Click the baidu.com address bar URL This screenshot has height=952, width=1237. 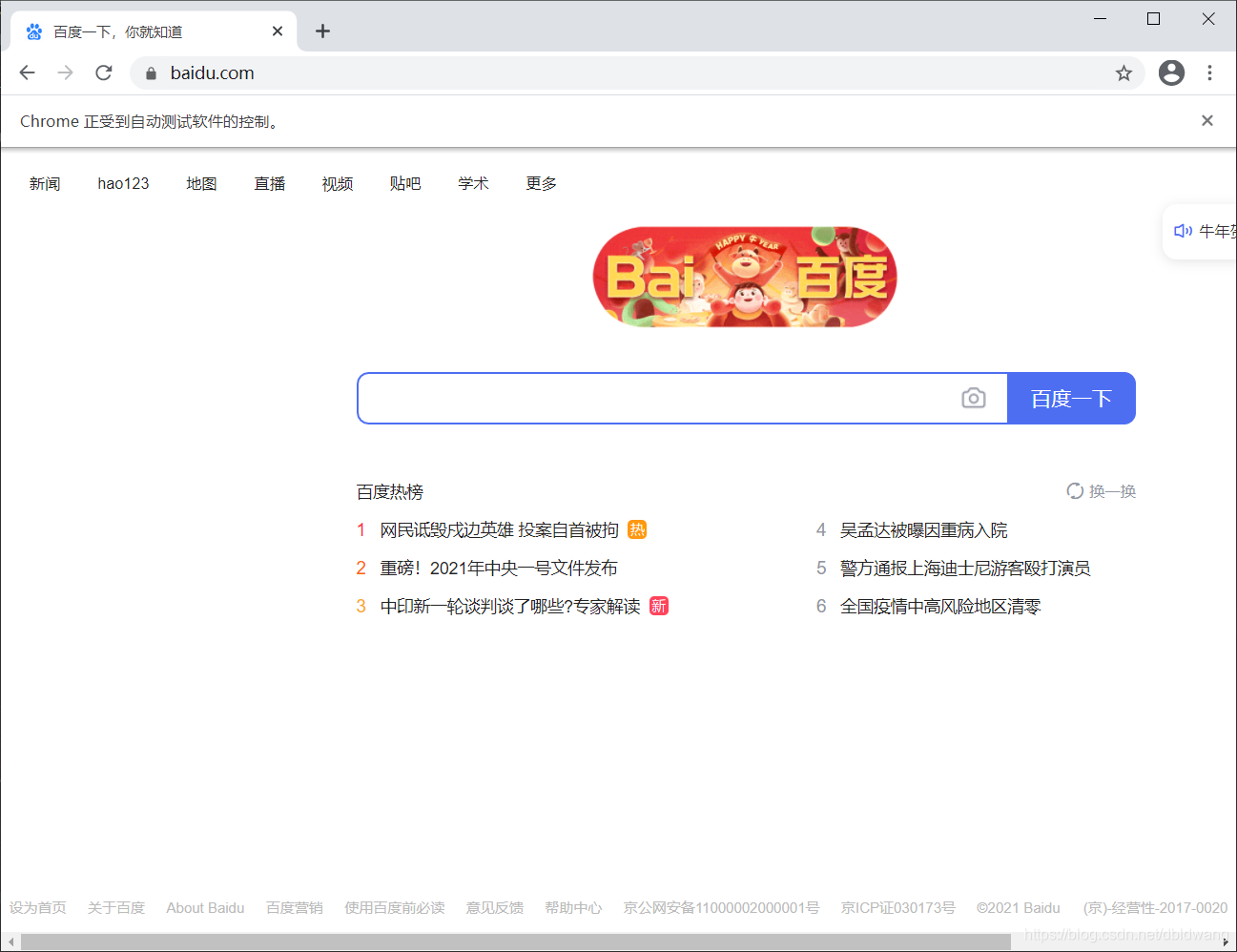[x=212, y=72]
